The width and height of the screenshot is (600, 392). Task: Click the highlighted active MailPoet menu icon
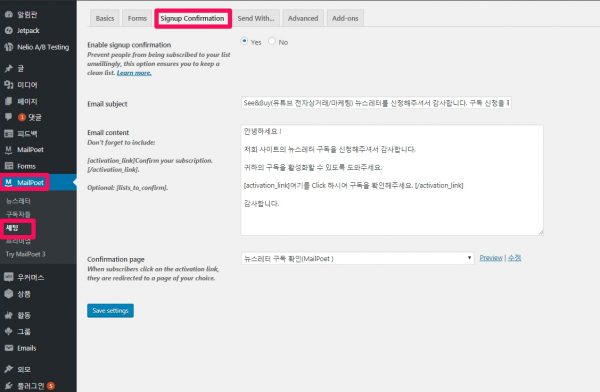click(x=8, y=182)
